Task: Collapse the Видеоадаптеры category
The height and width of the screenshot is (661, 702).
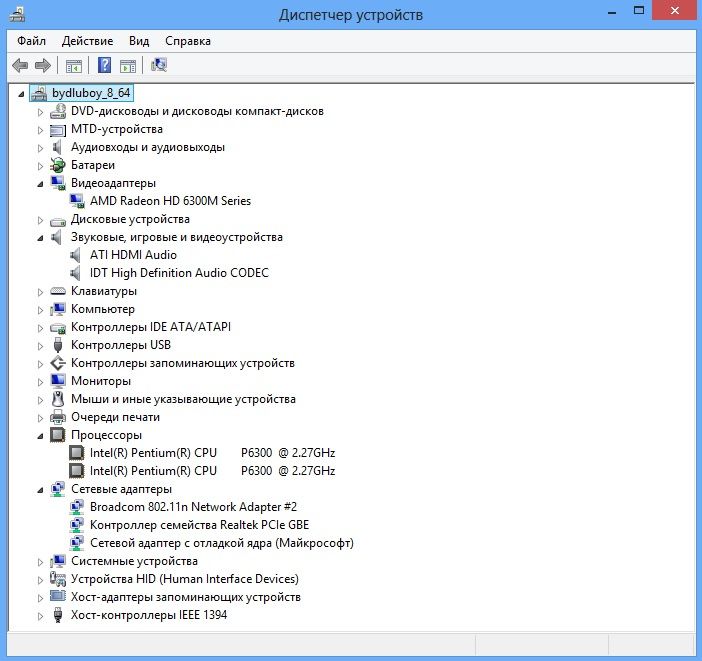Action: (x=40, y=184)
